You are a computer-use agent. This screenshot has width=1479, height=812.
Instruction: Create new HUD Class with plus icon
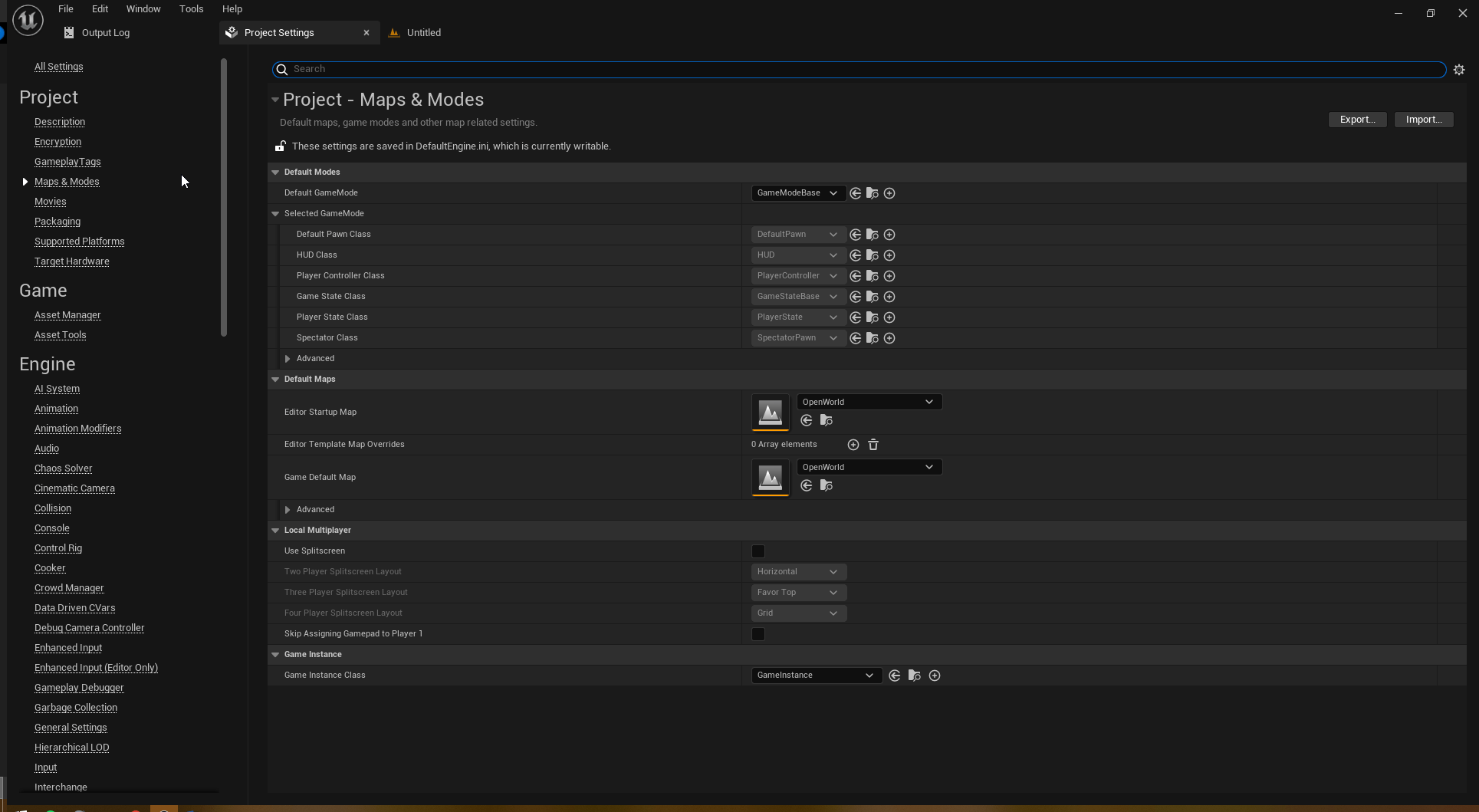point(889,255)
